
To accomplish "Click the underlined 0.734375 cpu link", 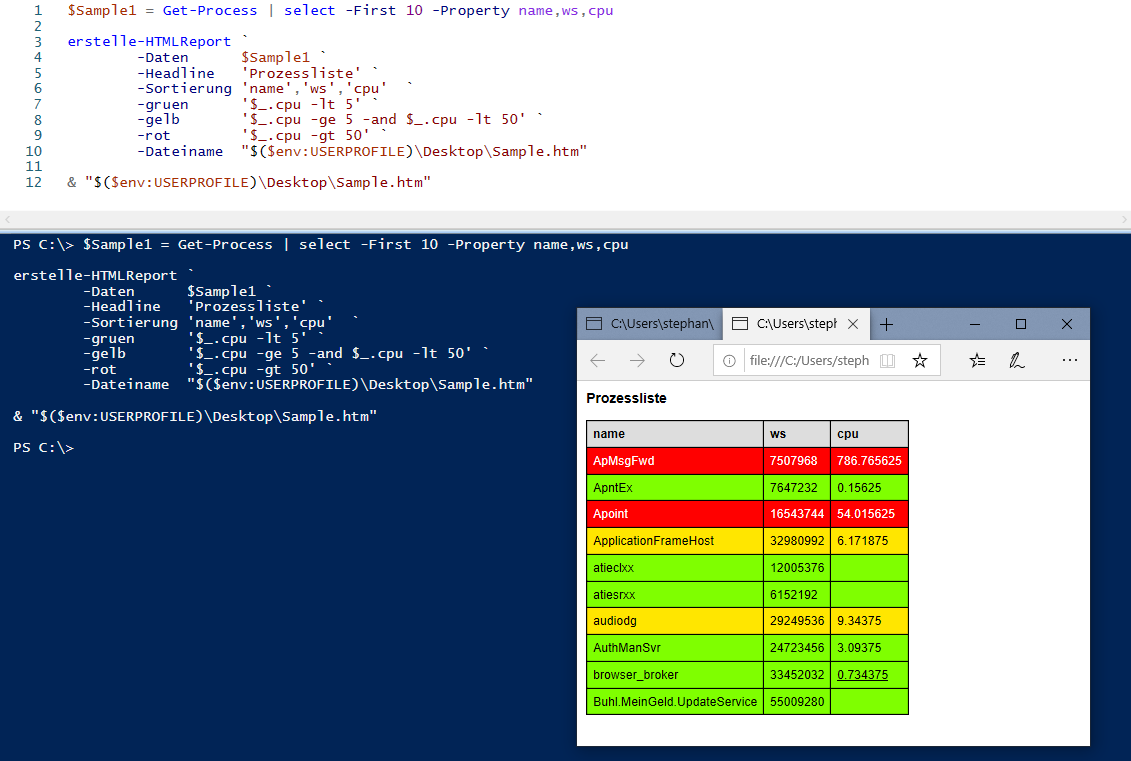I will point(862,674).
